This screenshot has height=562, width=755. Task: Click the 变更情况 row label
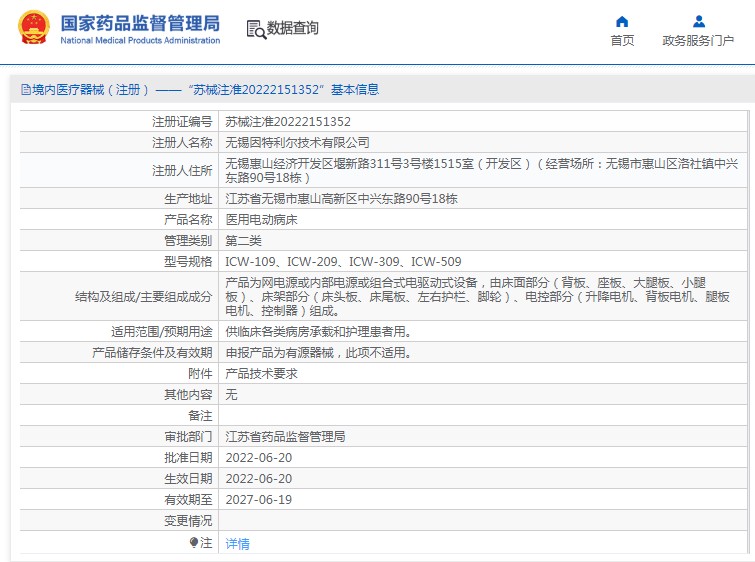tap(188, 521)
